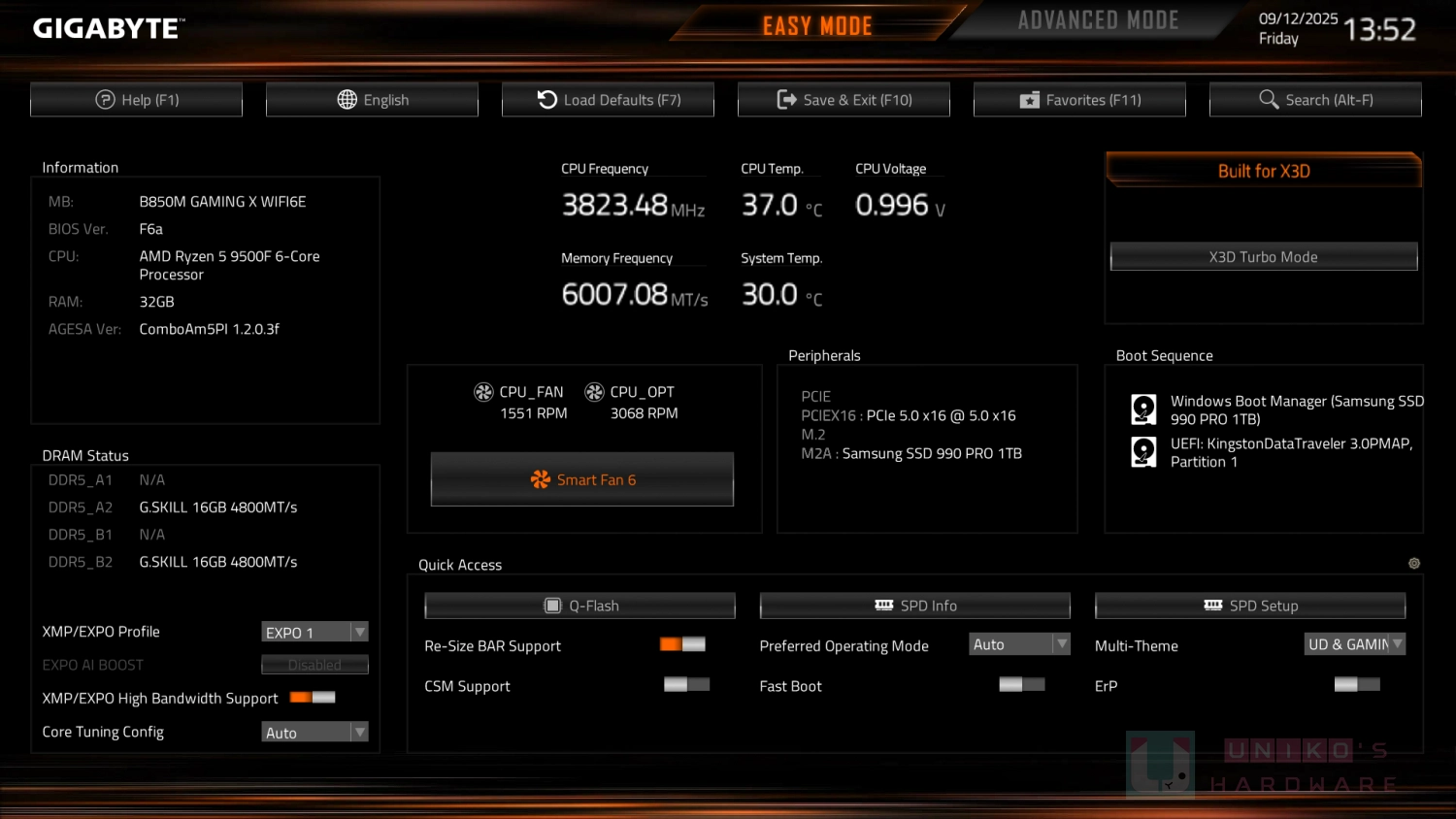Toggle Re-Size BAR Support switch
The image size is (1456, 819).
(682, 644)
